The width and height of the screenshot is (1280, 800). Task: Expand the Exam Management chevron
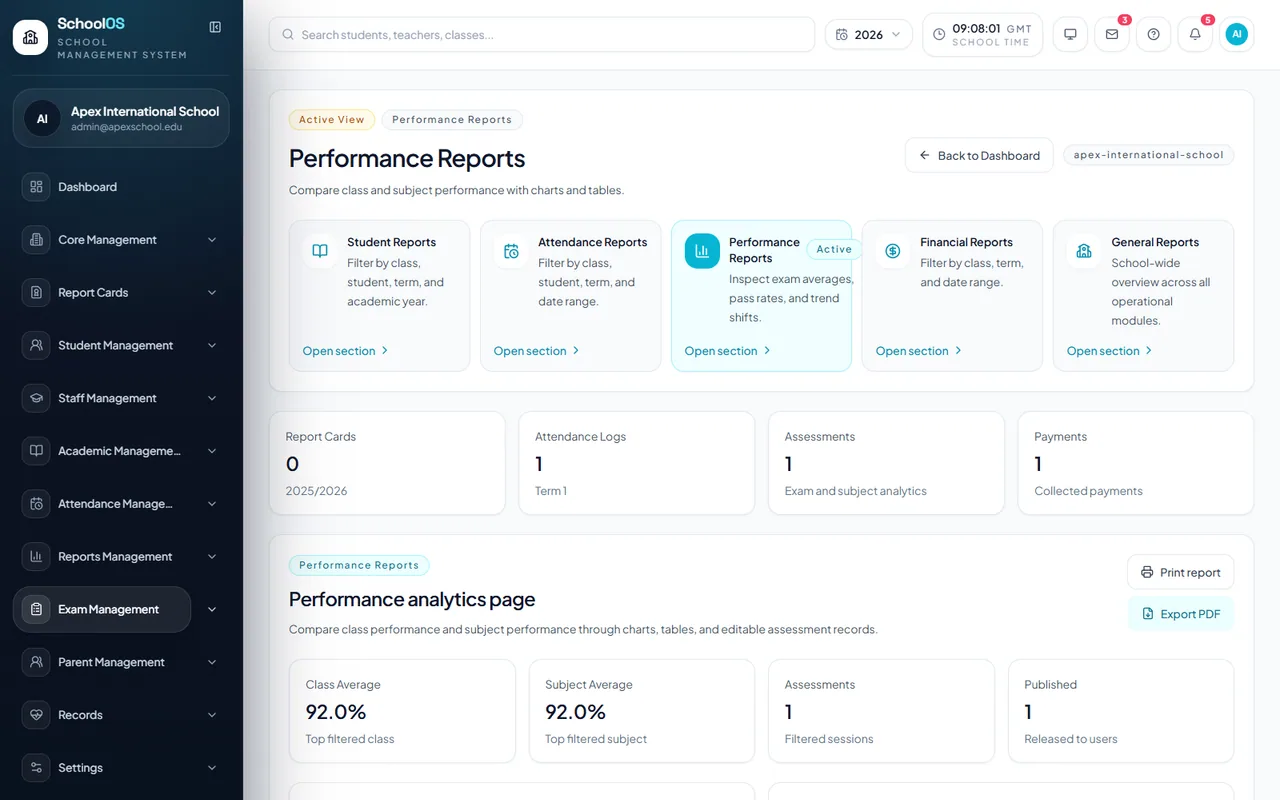coord(212,609)
